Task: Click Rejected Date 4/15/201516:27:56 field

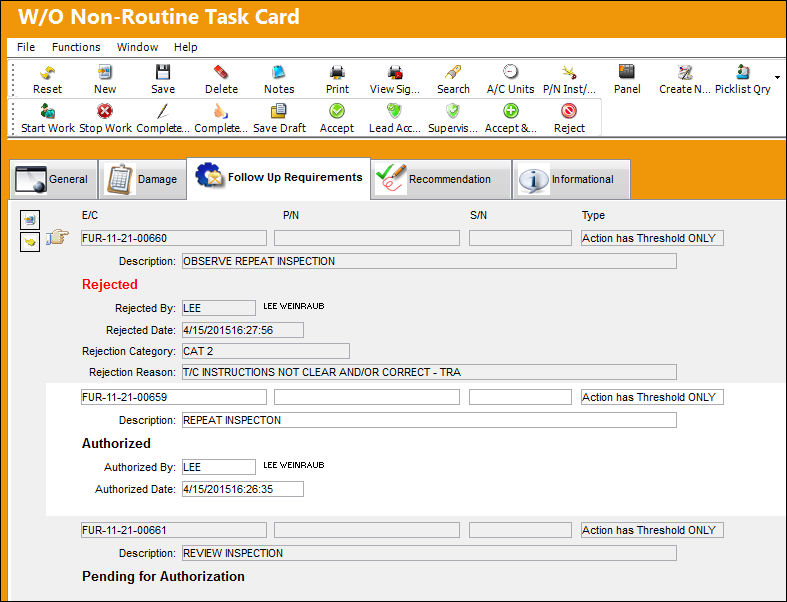Action: pyautogui.click(x=242, y=330)
